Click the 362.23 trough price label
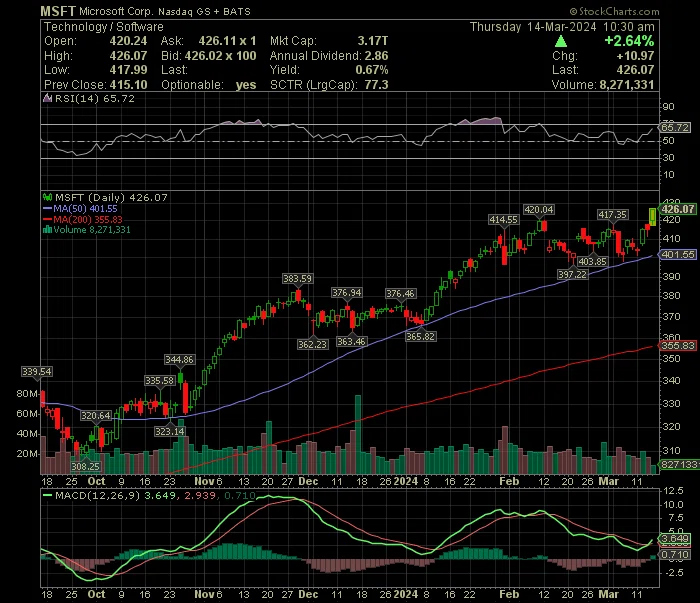The image size is (700, 603). 312,345
